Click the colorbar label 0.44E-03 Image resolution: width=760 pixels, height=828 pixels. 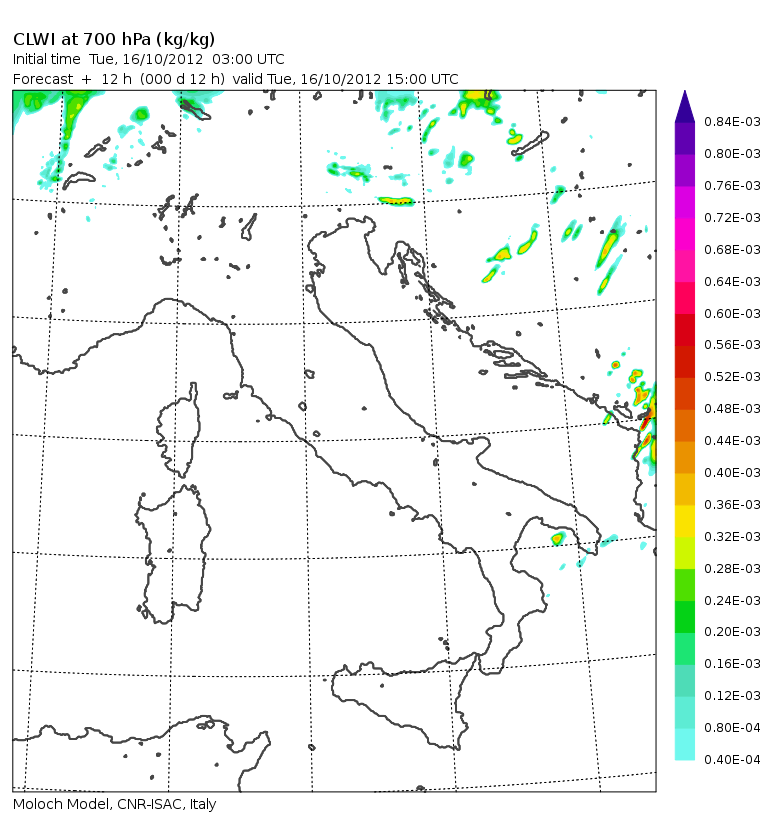[732, 440]
